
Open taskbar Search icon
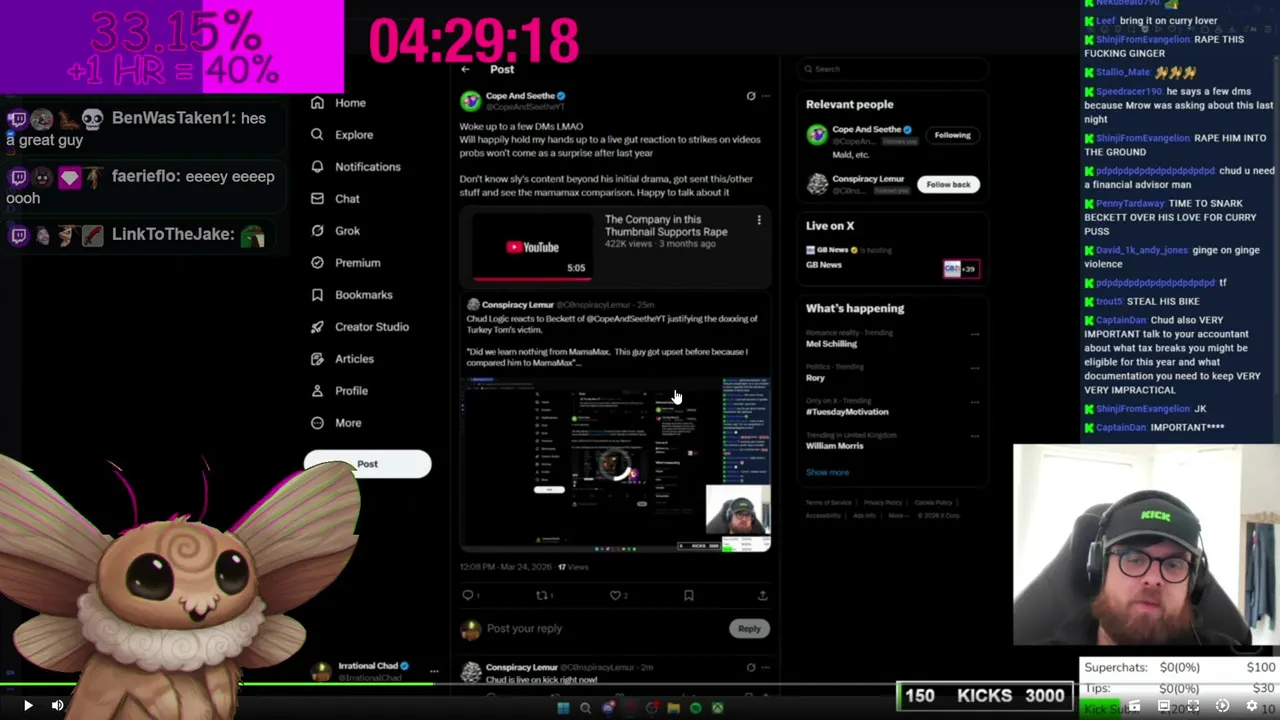point(585,708)
